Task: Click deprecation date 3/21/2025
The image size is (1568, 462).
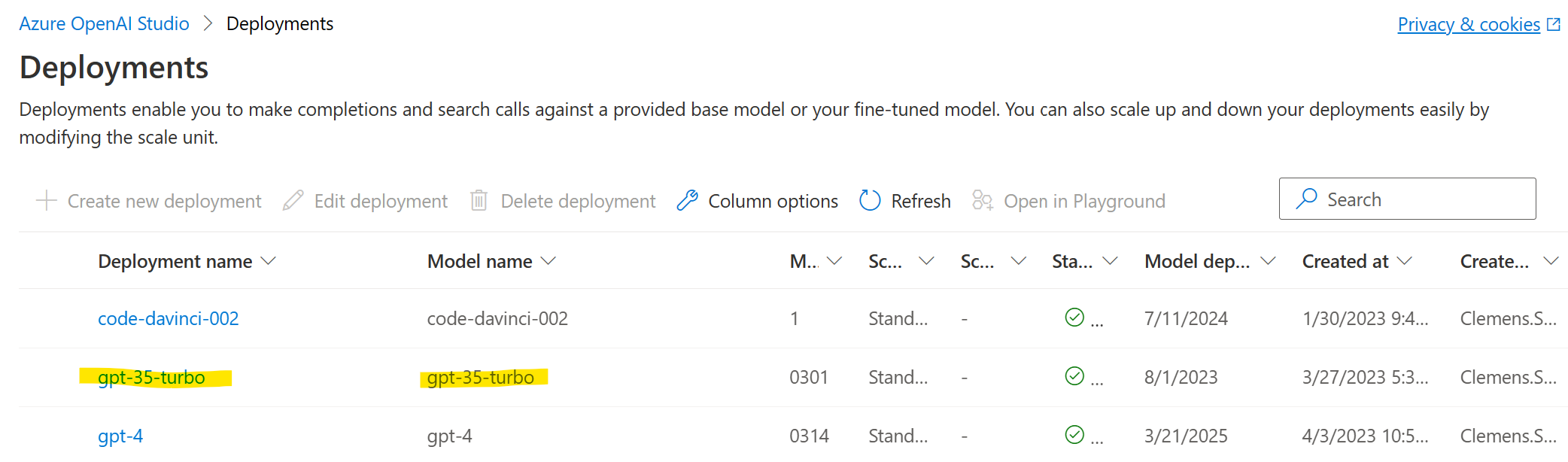Action: coord(1186,436)
